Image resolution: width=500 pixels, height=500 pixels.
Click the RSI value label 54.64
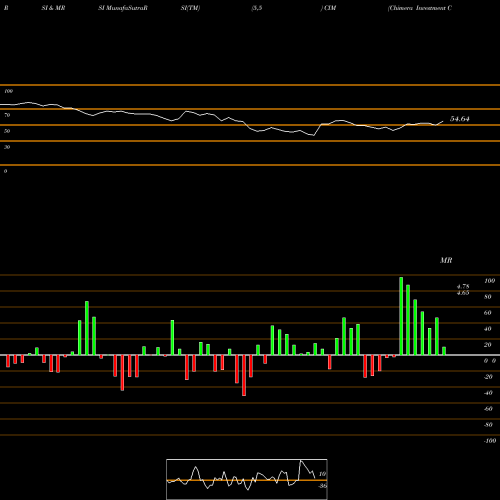[x=460, y=119]
